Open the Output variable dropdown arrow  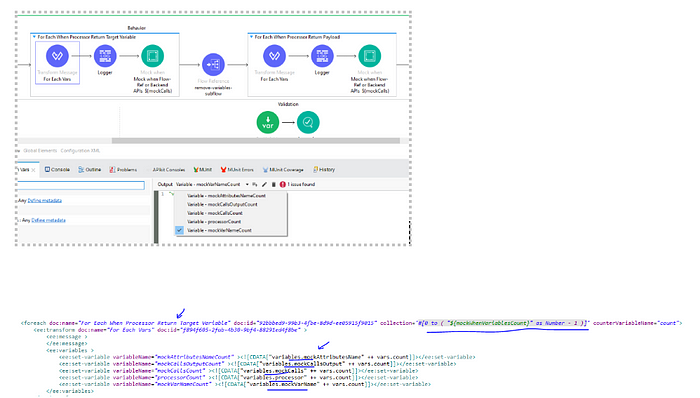[247, 184]
